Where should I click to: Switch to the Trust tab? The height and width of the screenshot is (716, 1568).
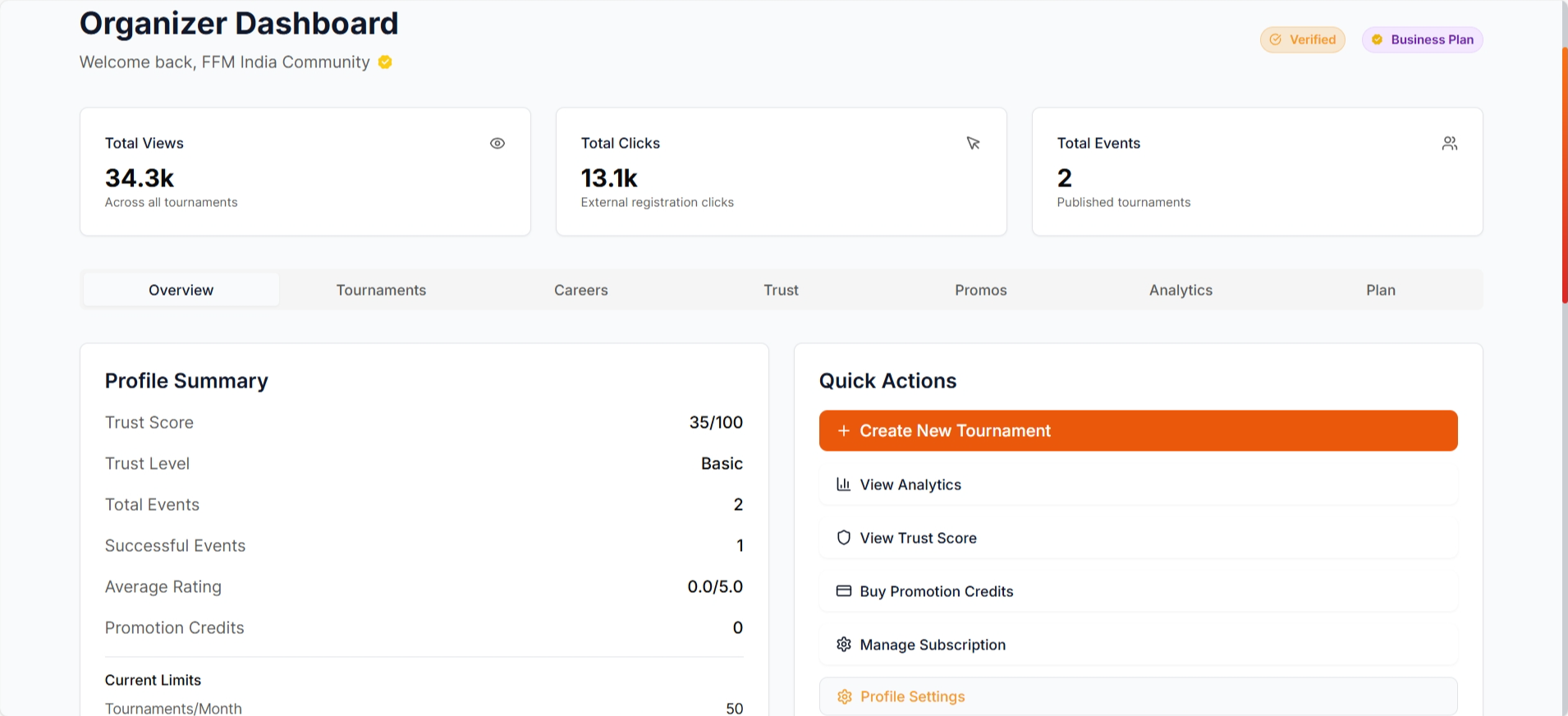click(x=781, y=290)
